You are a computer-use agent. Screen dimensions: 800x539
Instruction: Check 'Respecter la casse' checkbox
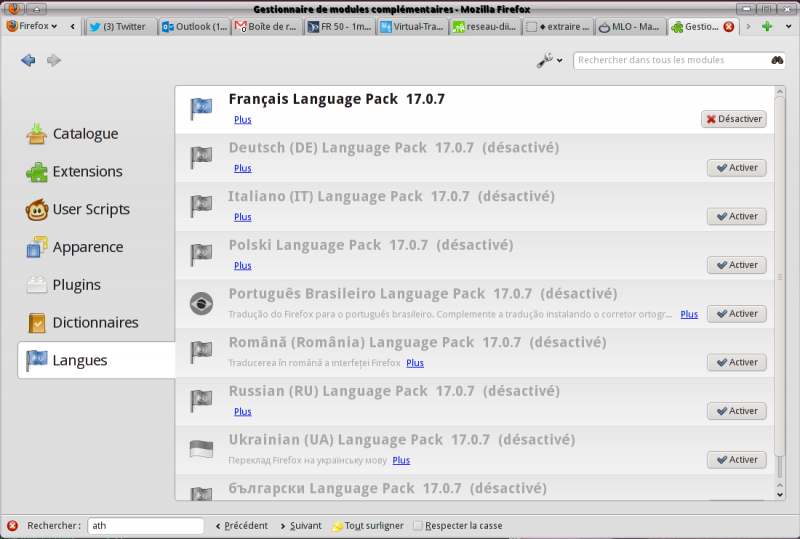tap(418, 526)
